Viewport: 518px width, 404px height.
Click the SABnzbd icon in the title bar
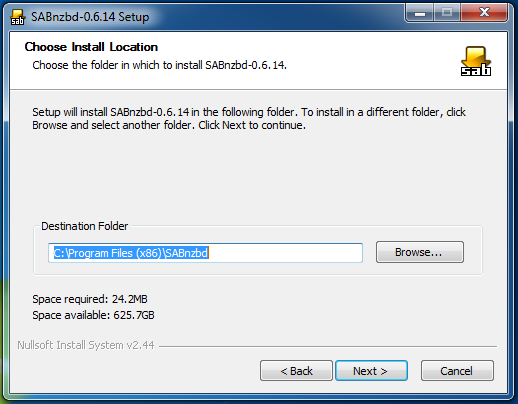17,17
